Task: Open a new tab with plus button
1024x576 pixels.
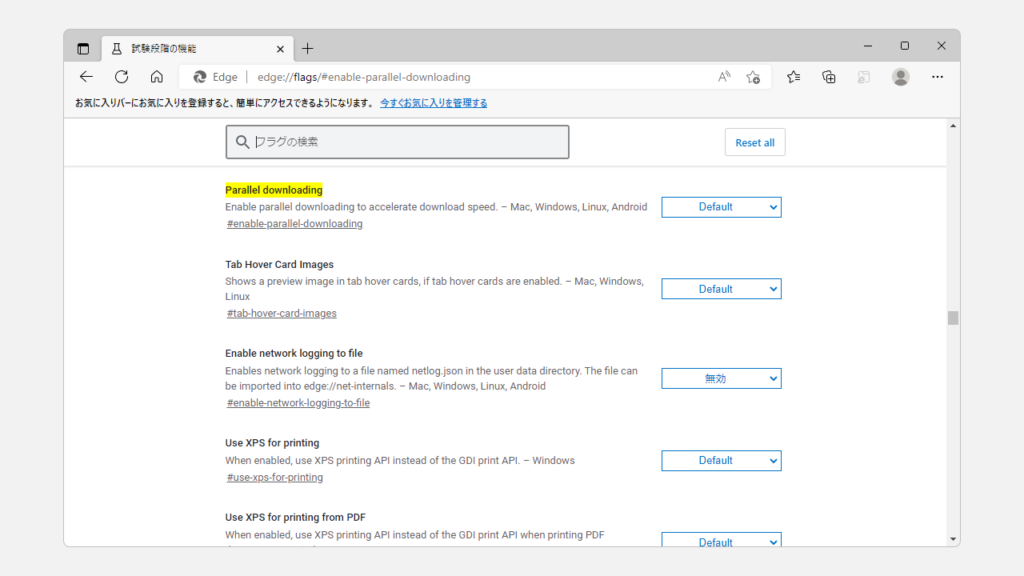Action: [x=307, y=48]
